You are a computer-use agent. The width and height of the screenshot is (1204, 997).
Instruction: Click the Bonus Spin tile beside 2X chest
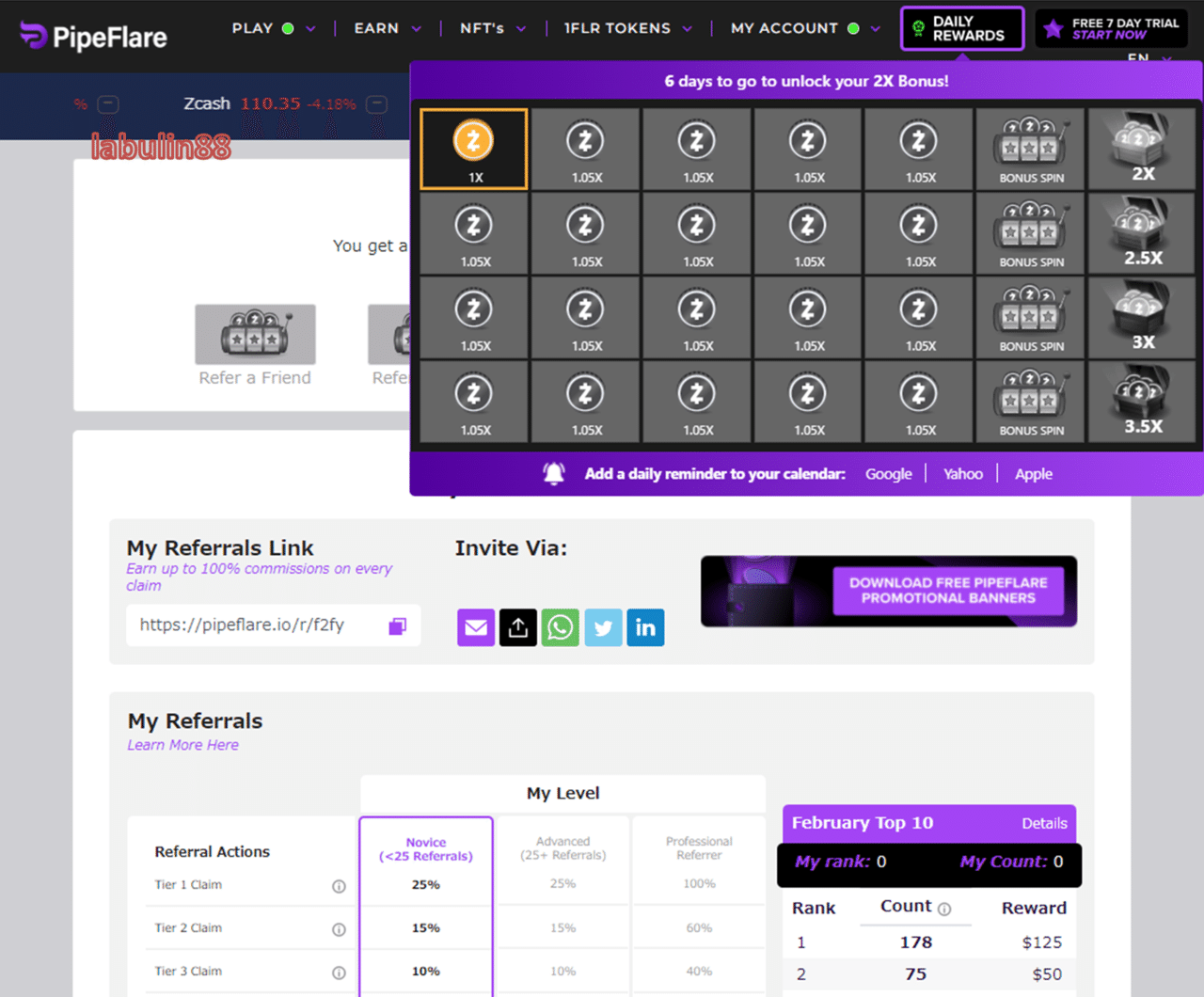click(1031, 149)
